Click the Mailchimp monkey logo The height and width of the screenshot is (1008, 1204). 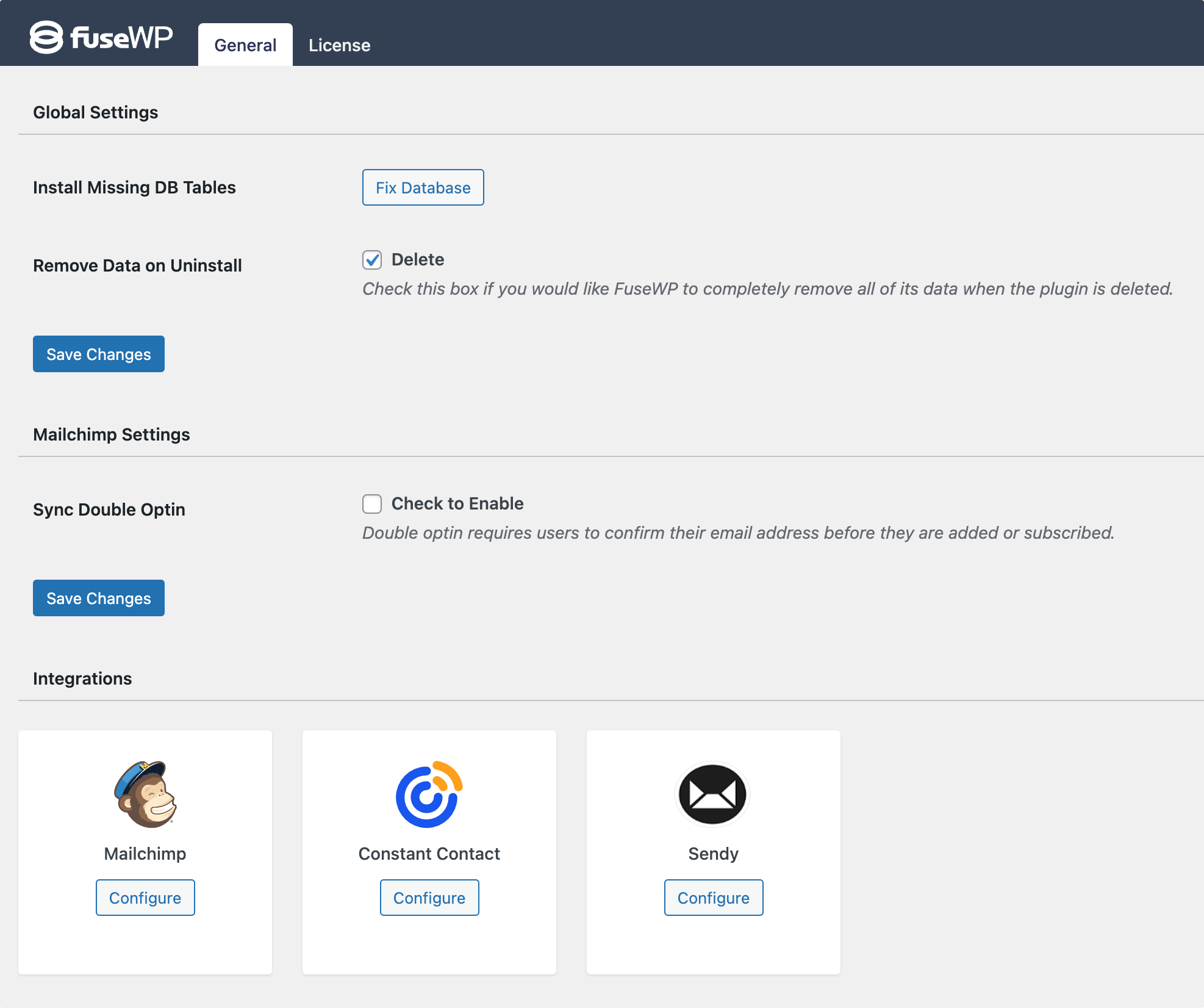pos(145,794)
